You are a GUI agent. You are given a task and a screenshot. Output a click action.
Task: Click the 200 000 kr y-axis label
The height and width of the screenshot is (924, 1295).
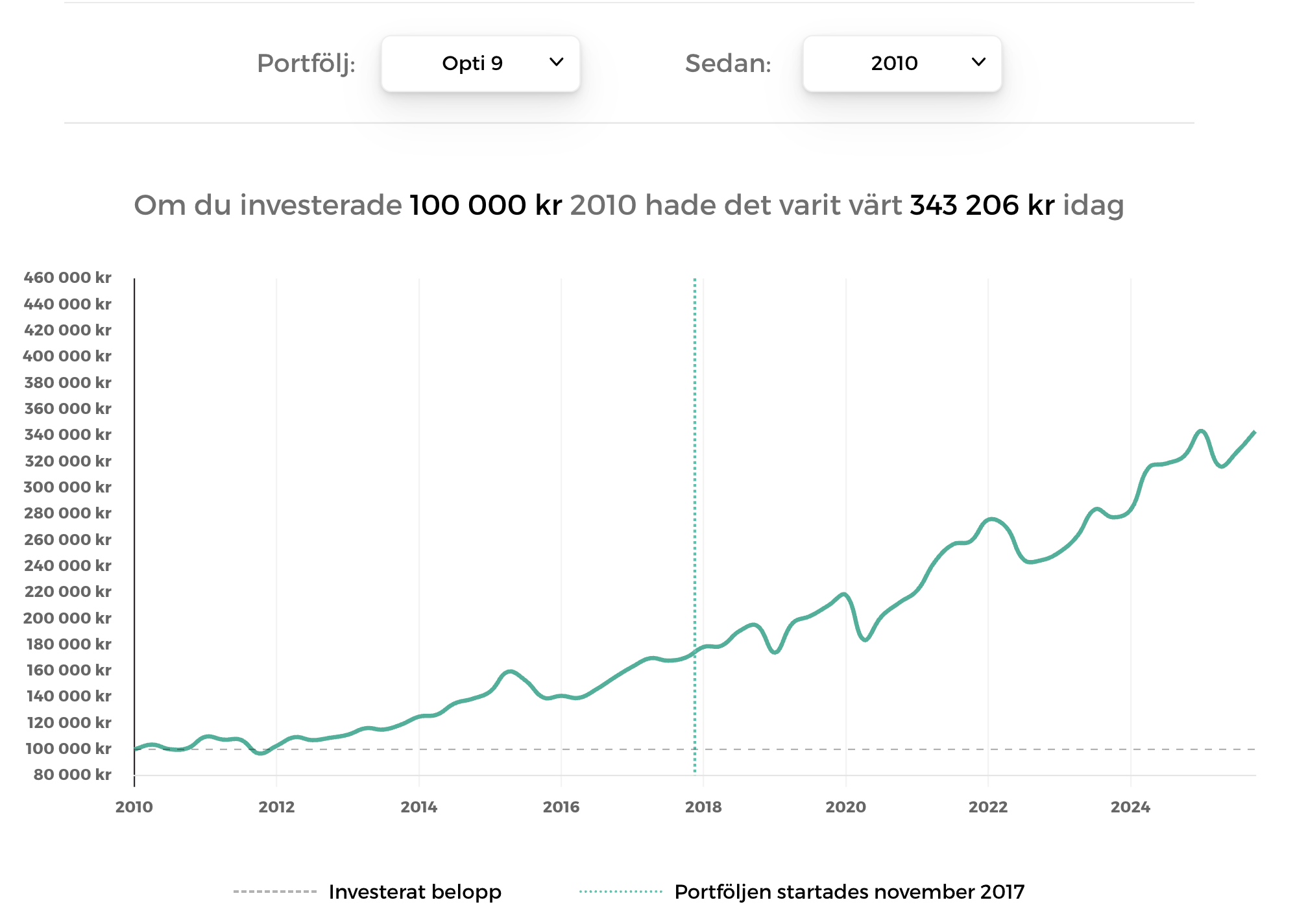67,618
